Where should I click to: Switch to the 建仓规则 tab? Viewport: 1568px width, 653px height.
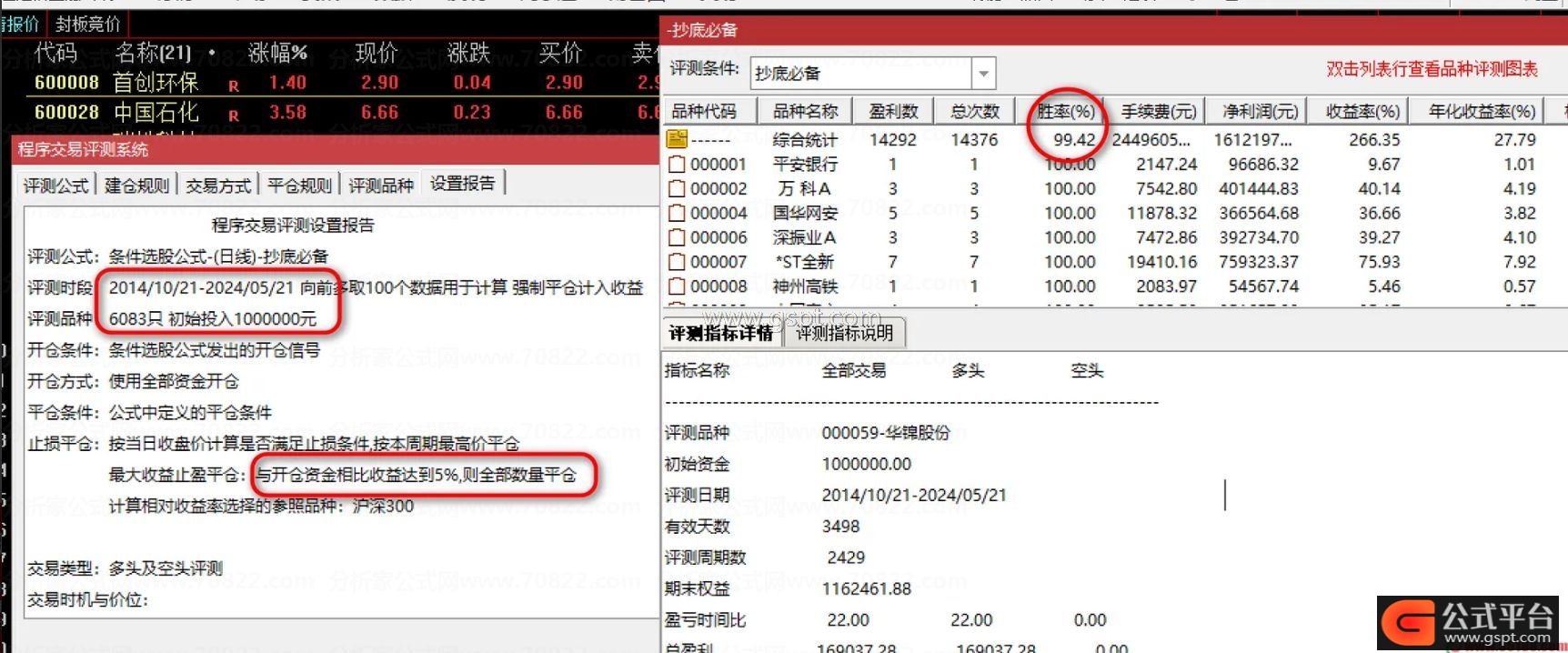click(137, 186)
